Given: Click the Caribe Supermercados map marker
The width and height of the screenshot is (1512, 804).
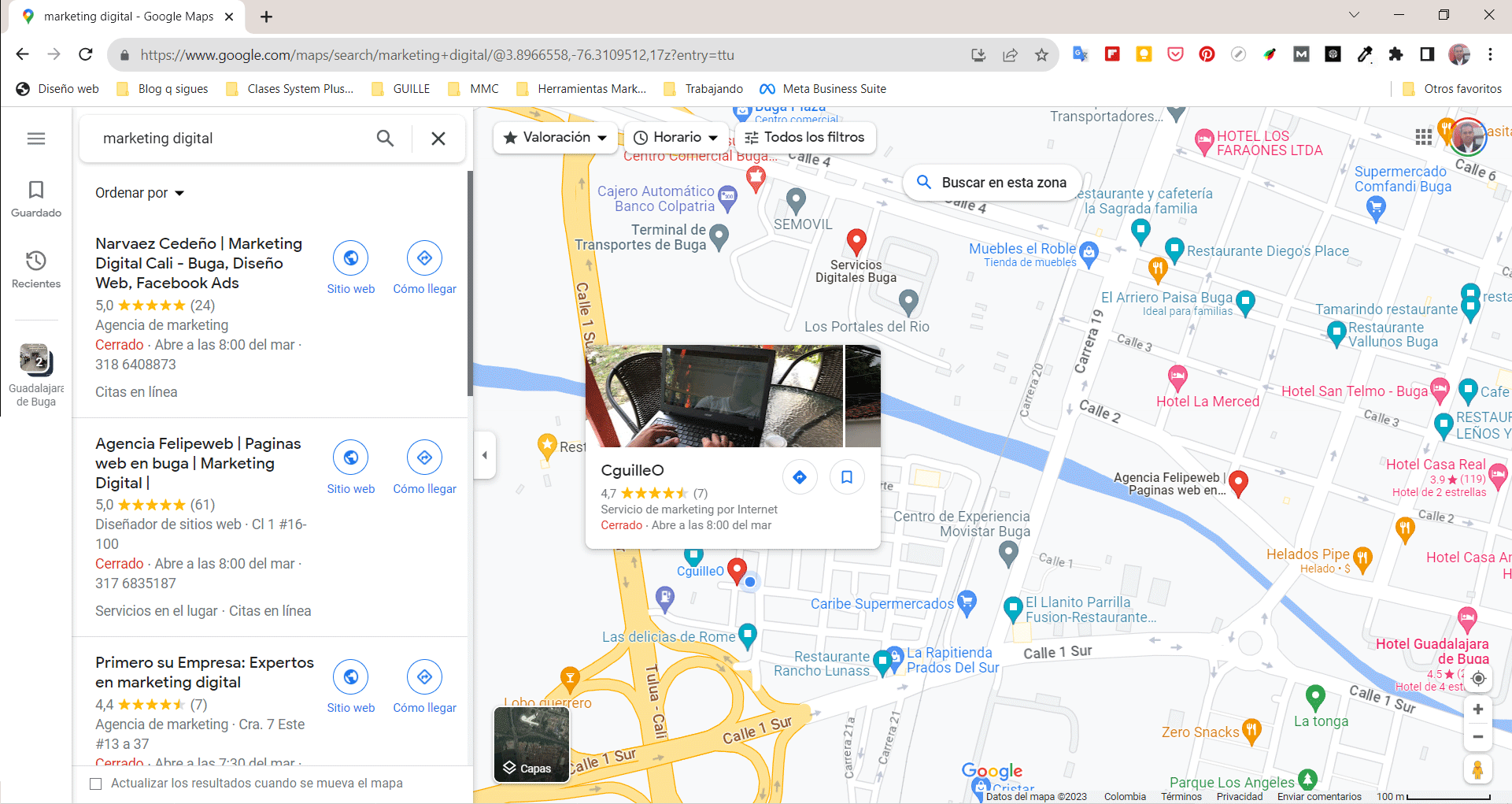Looking at the screenshot, I should pos(967,603).
